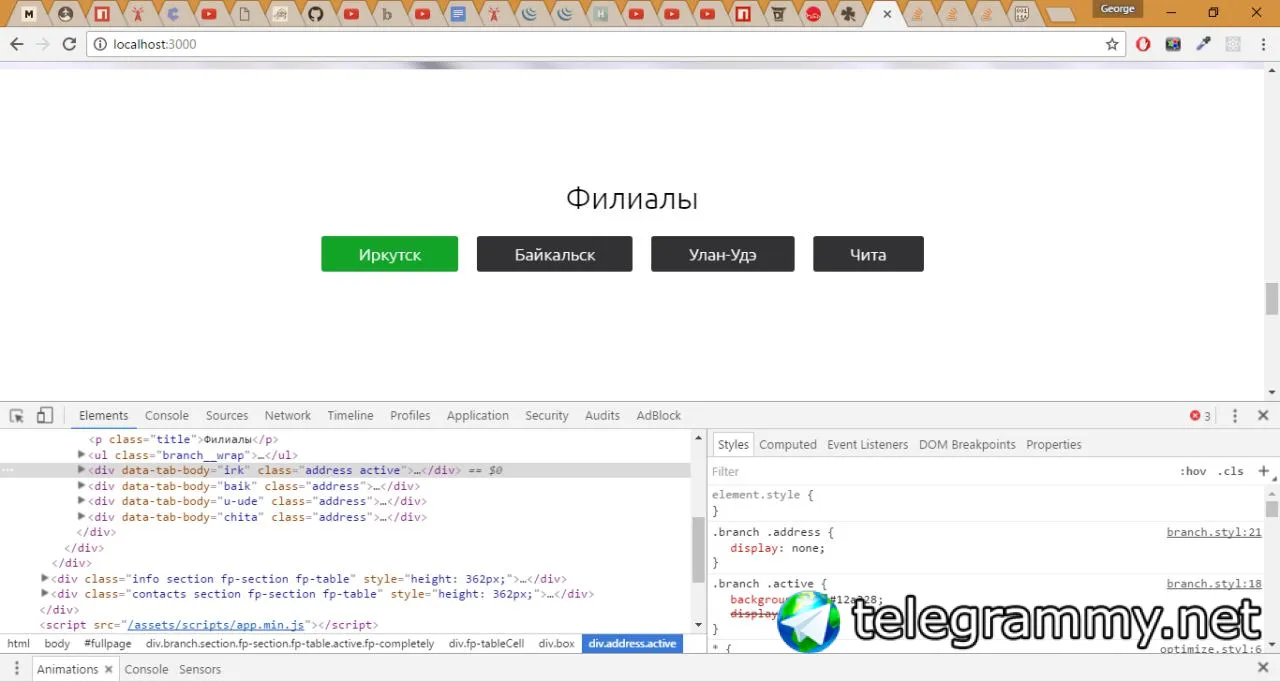Expand the info section div node

pyautogui.click(x=45, y=578)
